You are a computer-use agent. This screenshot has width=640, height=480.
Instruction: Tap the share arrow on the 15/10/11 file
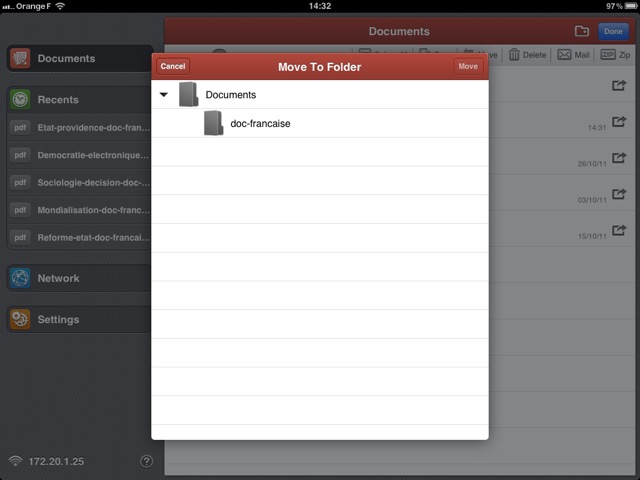619,229
